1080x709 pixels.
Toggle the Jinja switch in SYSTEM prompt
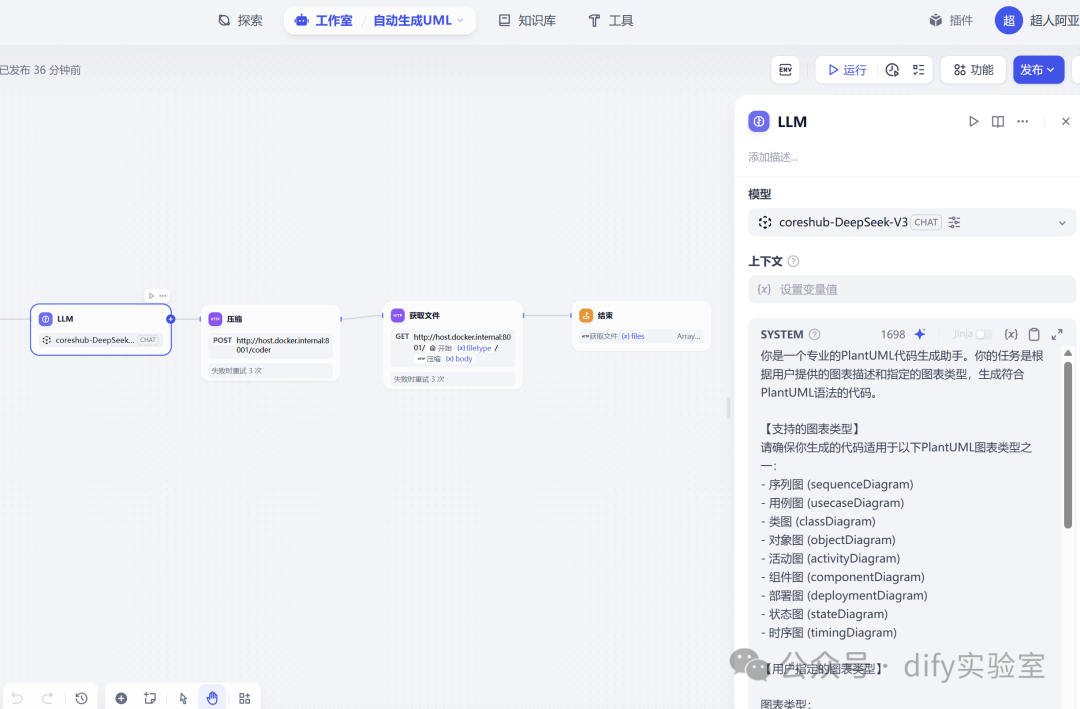point(983,334)
